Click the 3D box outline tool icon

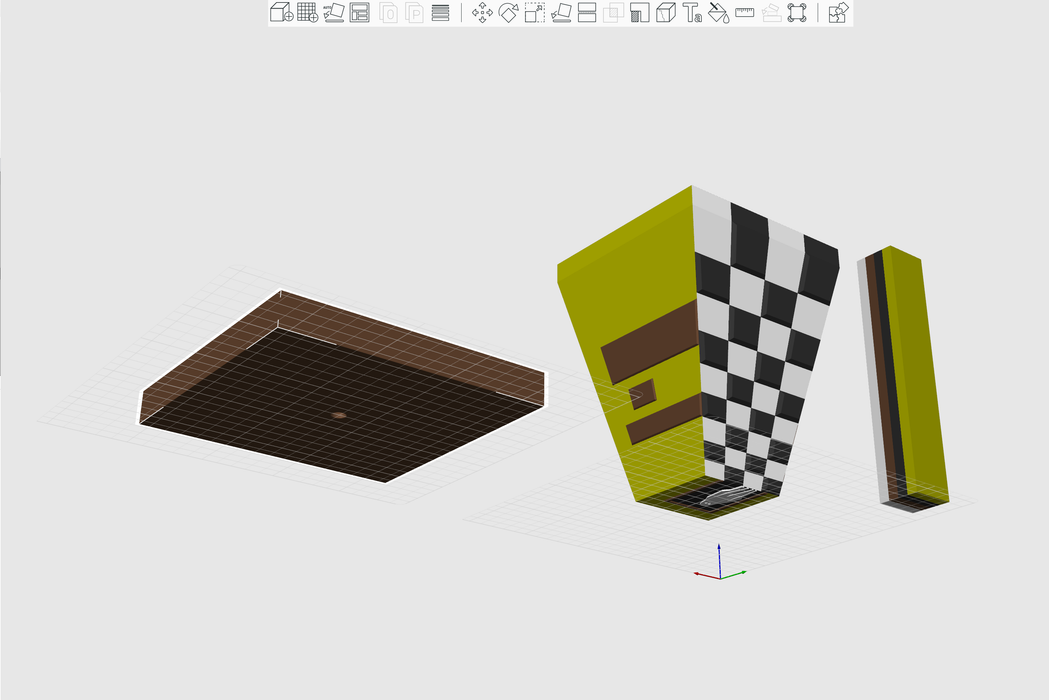(x=666, y=13)
